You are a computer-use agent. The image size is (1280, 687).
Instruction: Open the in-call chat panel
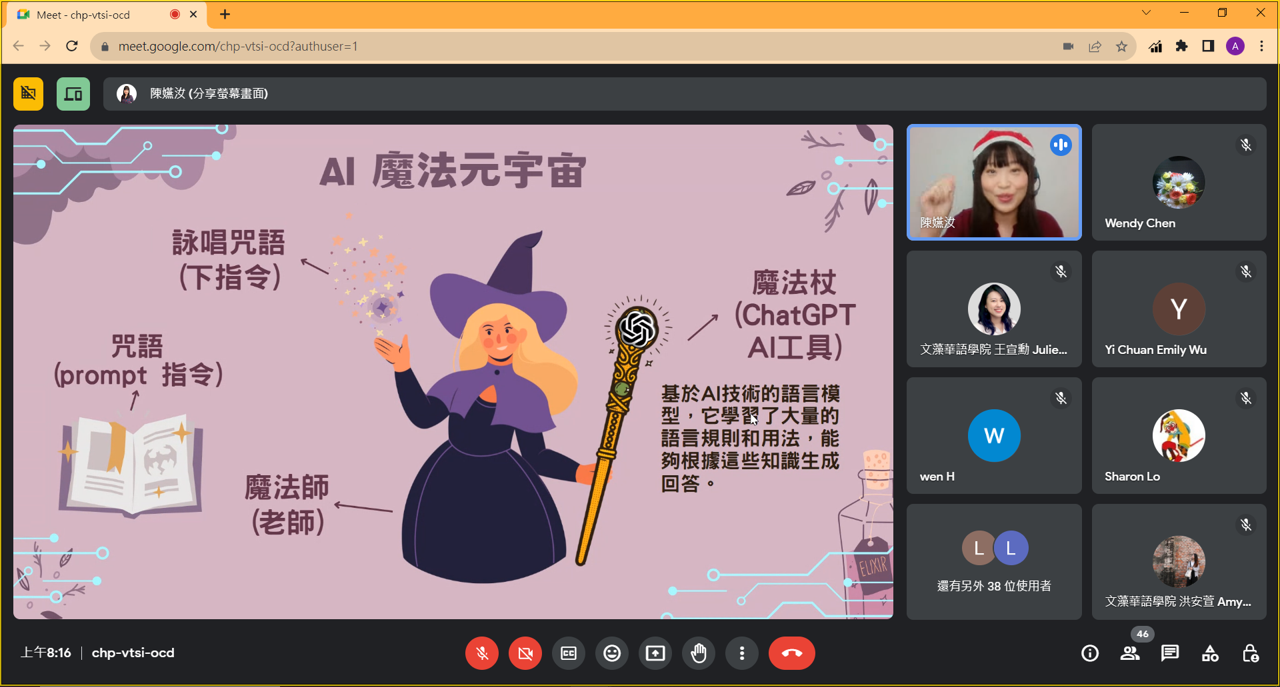pos(1169,653)
